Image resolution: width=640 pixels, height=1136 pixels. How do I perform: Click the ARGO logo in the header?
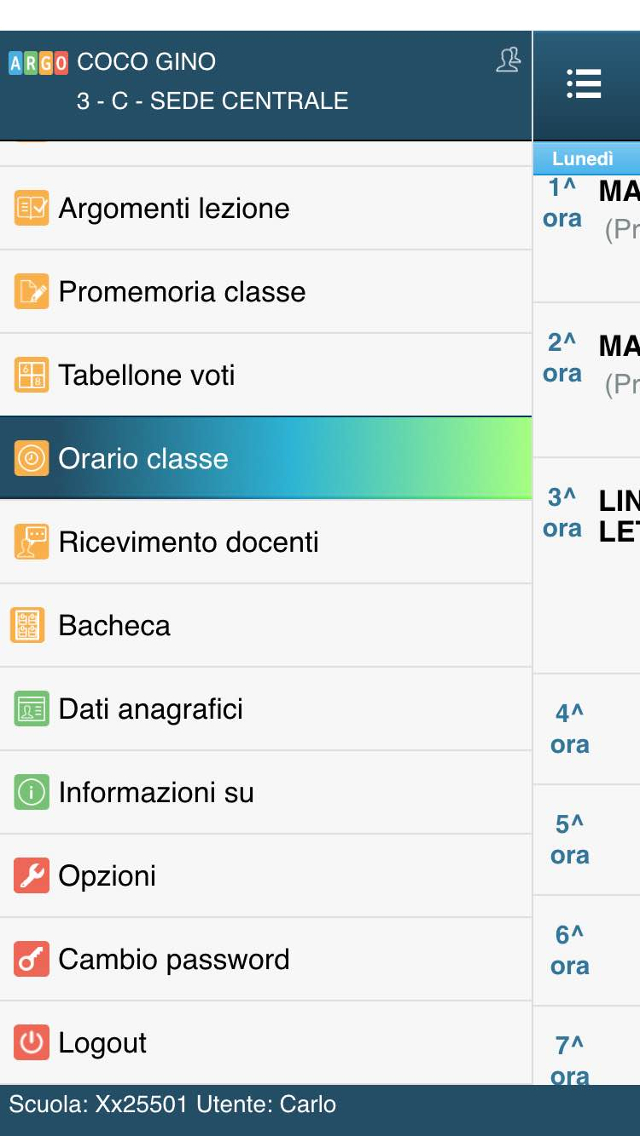(x=38, y=63)
